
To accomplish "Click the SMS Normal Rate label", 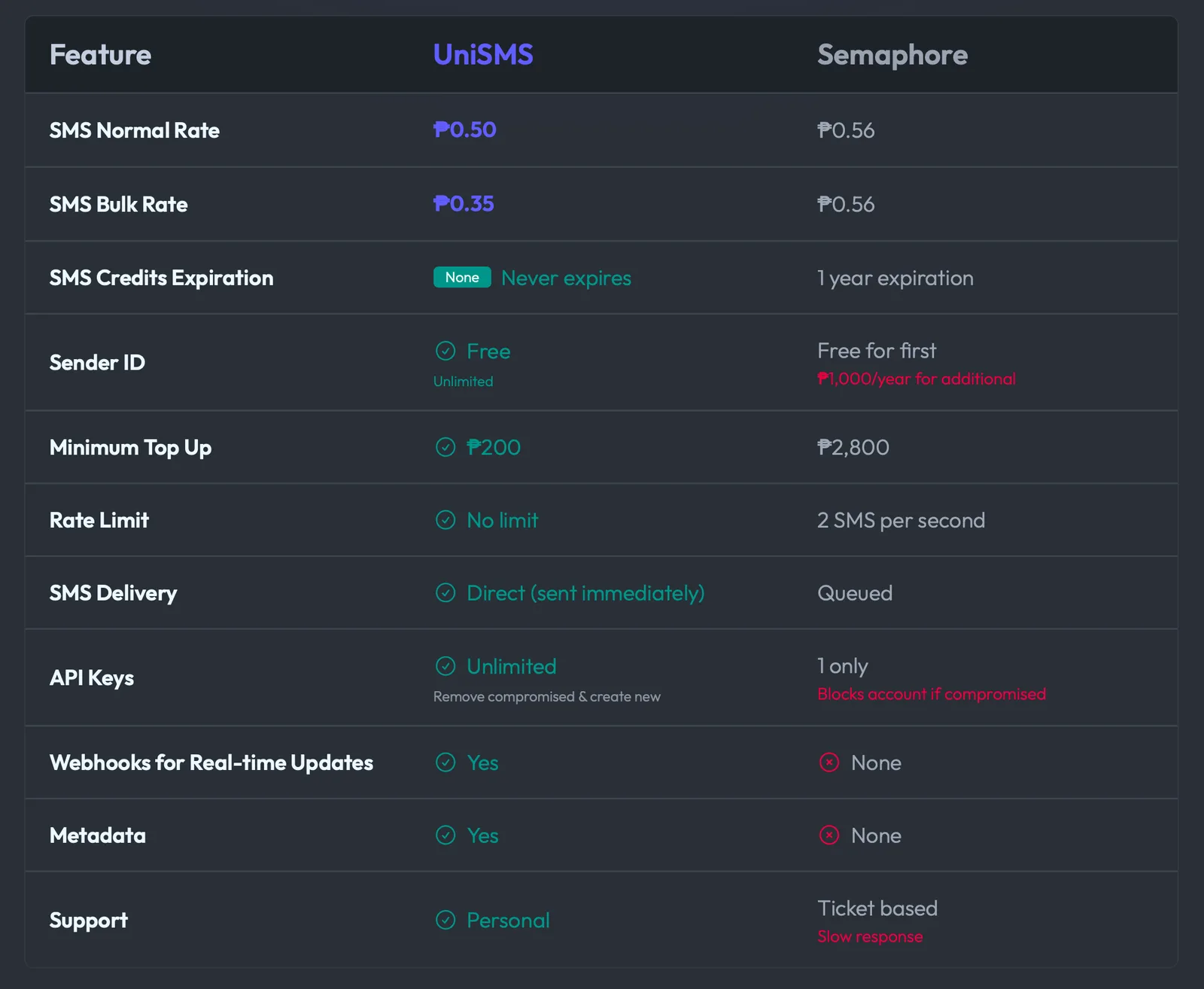I will [135, 130].
